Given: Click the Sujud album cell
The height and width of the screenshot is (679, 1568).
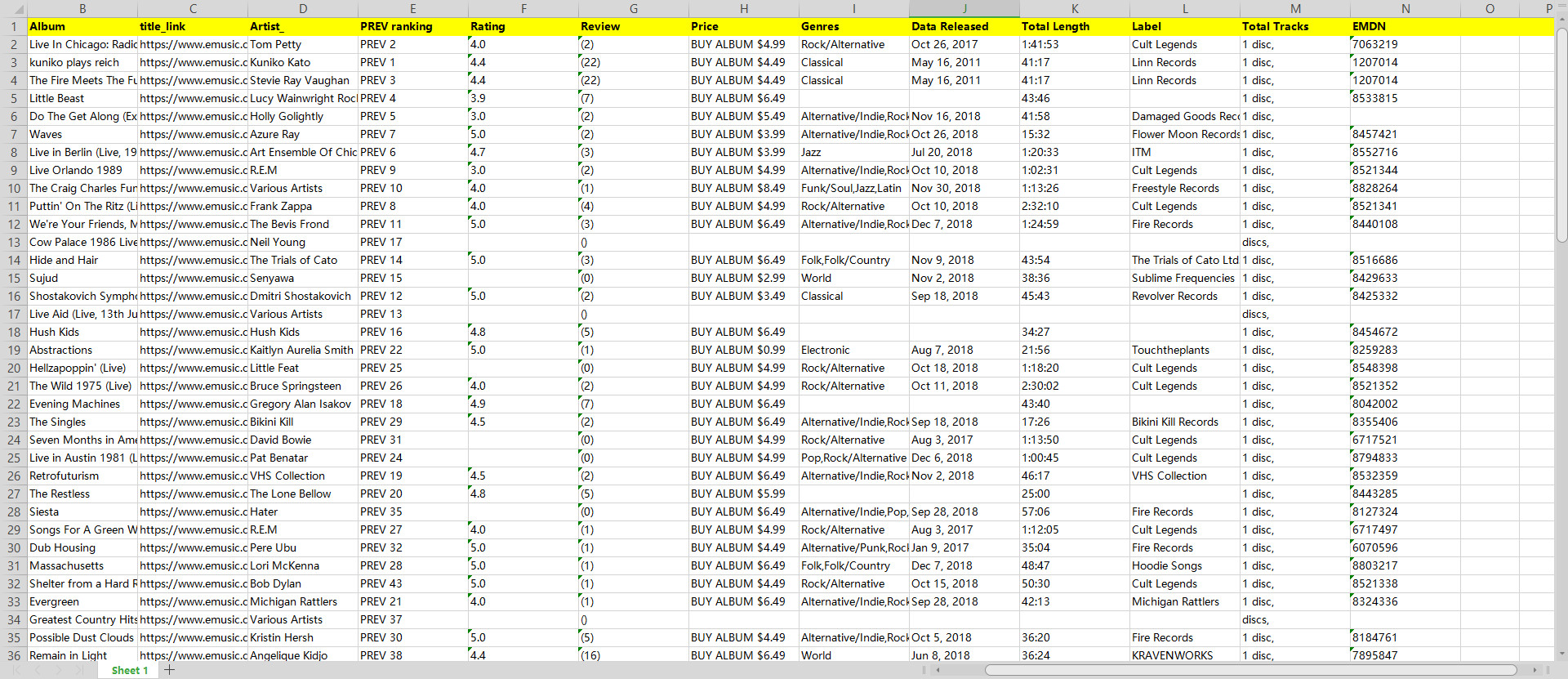Looking at the screenshot, I should (x=82, y=278).
